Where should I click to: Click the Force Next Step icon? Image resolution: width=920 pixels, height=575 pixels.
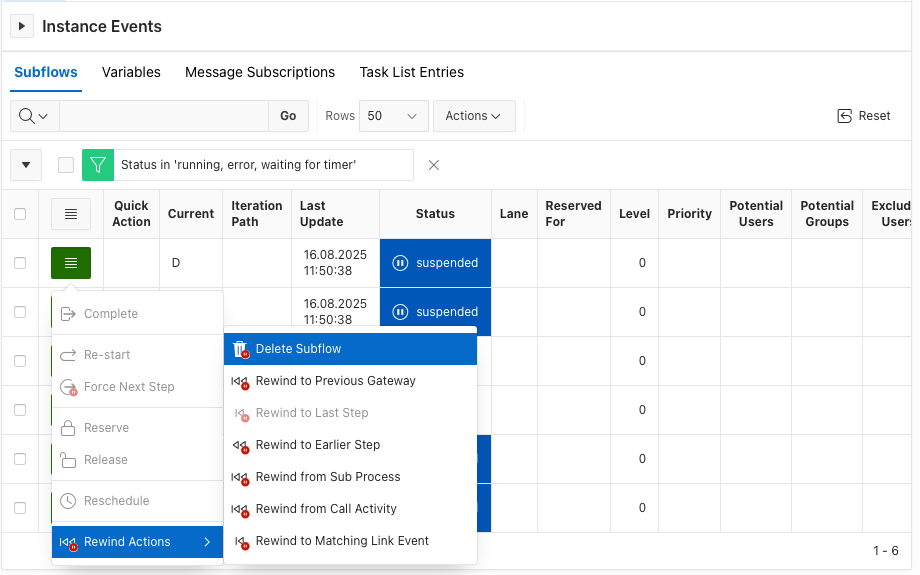click(x=69, y=387)
